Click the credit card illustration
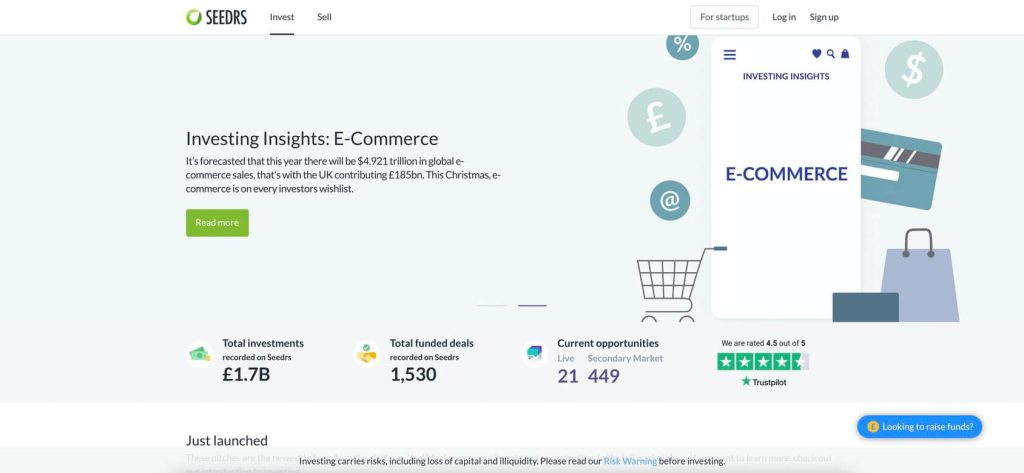This screenshot has width=1024, height=473. tap(901, 169)
